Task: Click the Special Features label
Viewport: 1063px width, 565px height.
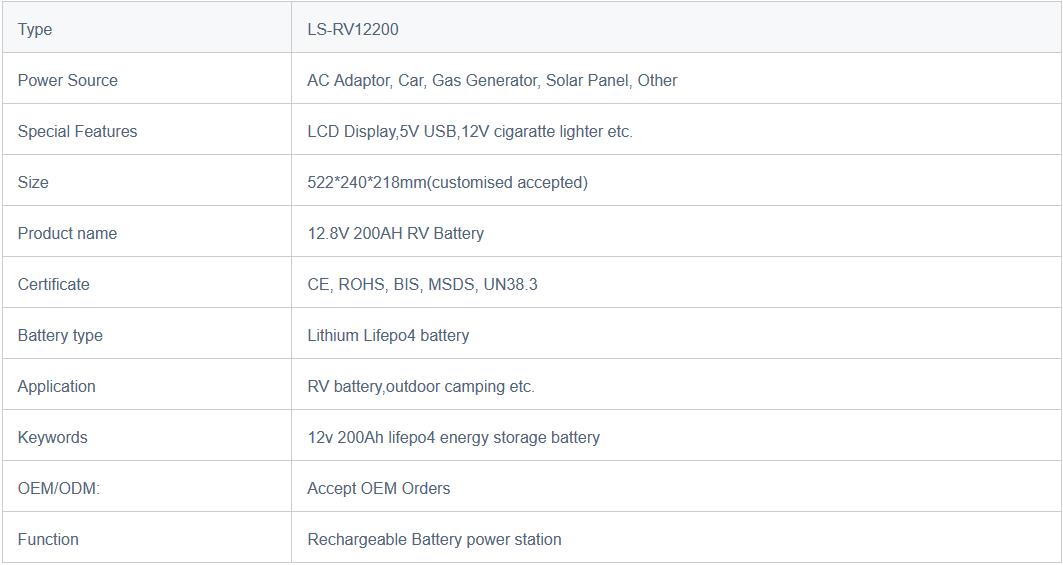Action: pos(77,132)
